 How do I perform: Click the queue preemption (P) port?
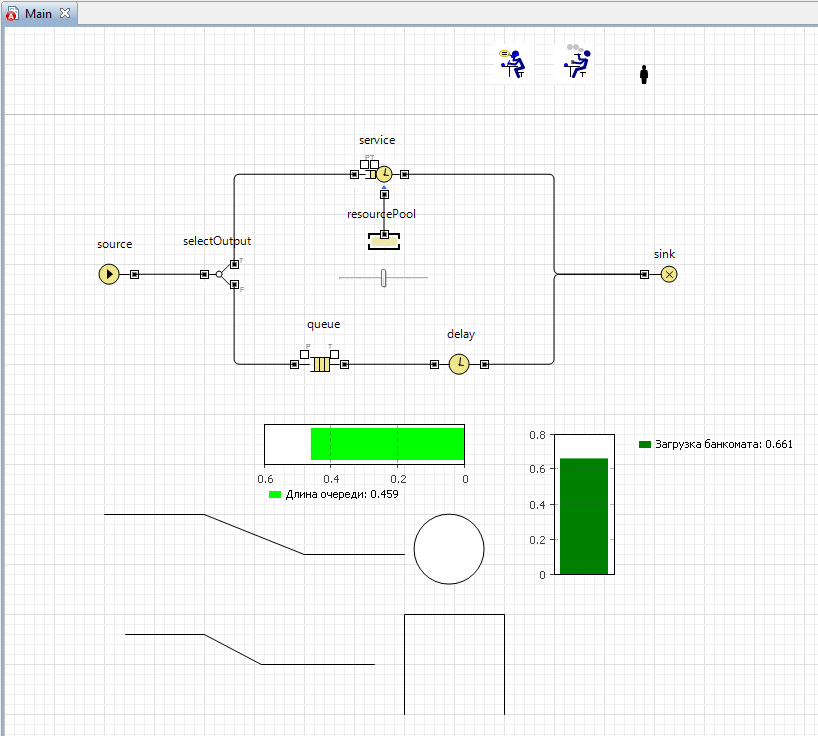[304, 355]
